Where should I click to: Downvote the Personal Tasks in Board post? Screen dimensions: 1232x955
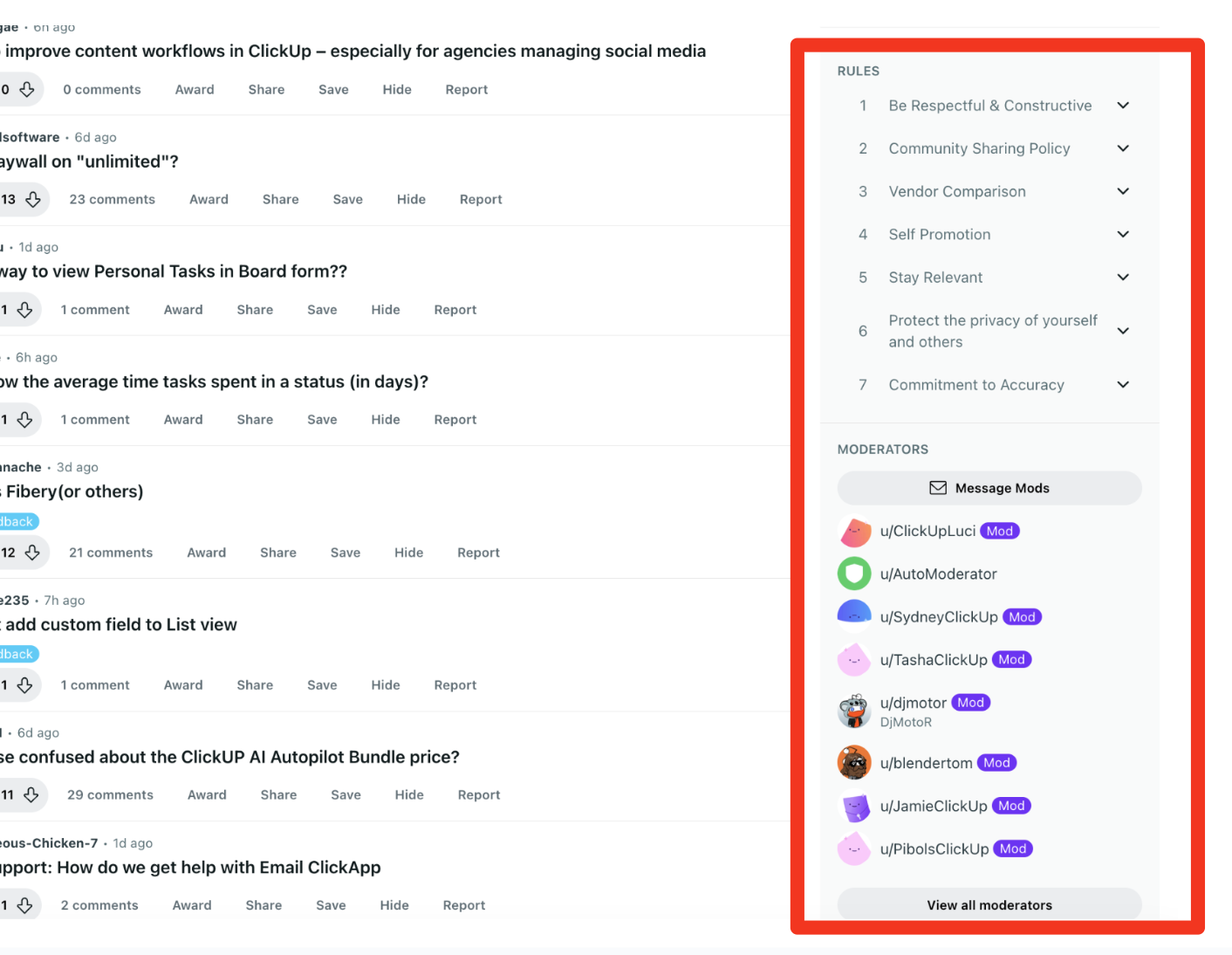pyautogui.click(x=25, y=310)
